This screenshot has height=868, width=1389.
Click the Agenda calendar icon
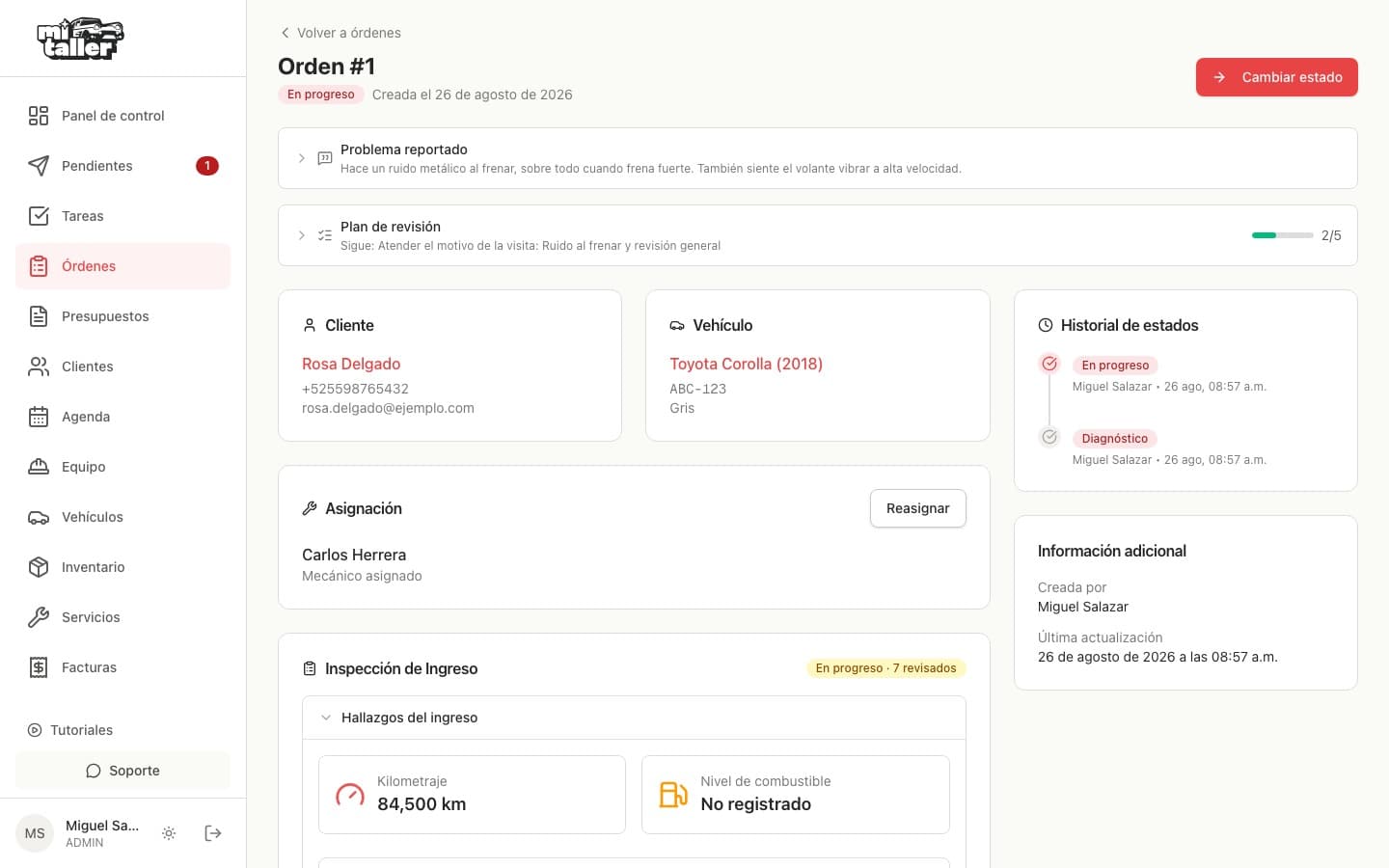click(39, 417)
